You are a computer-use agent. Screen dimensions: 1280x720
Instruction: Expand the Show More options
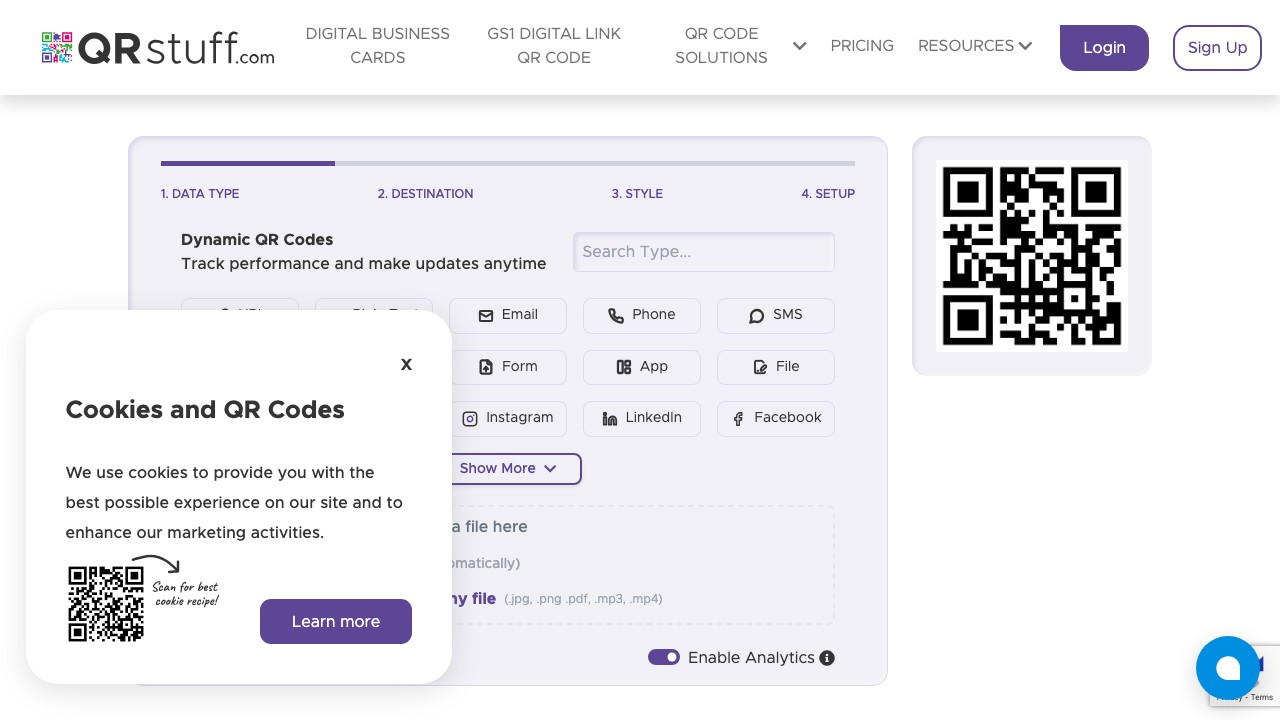507,468
